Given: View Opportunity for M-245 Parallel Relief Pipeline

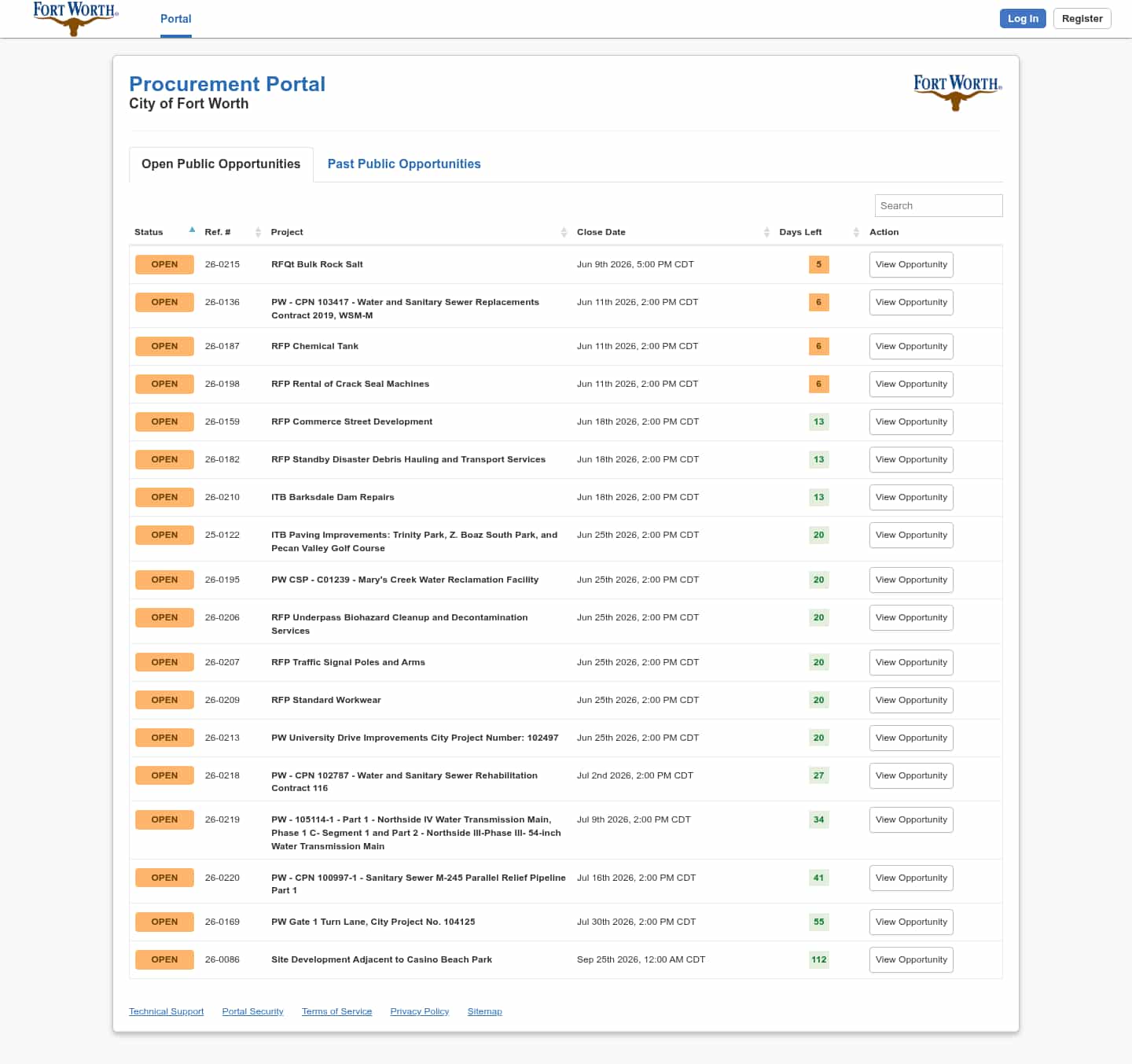Looking at the screenshot, I should click(x=911, y=878).
